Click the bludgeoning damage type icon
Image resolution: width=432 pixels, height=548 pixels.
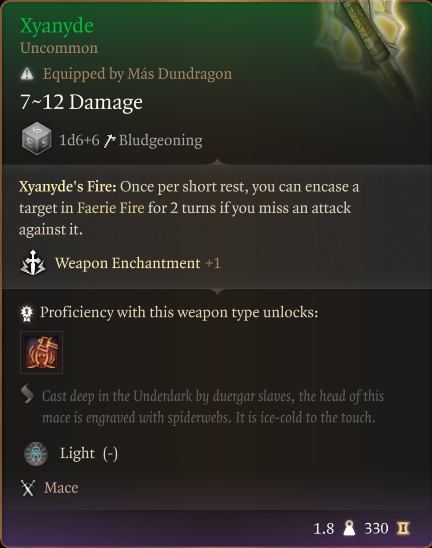tap(109, 141)
